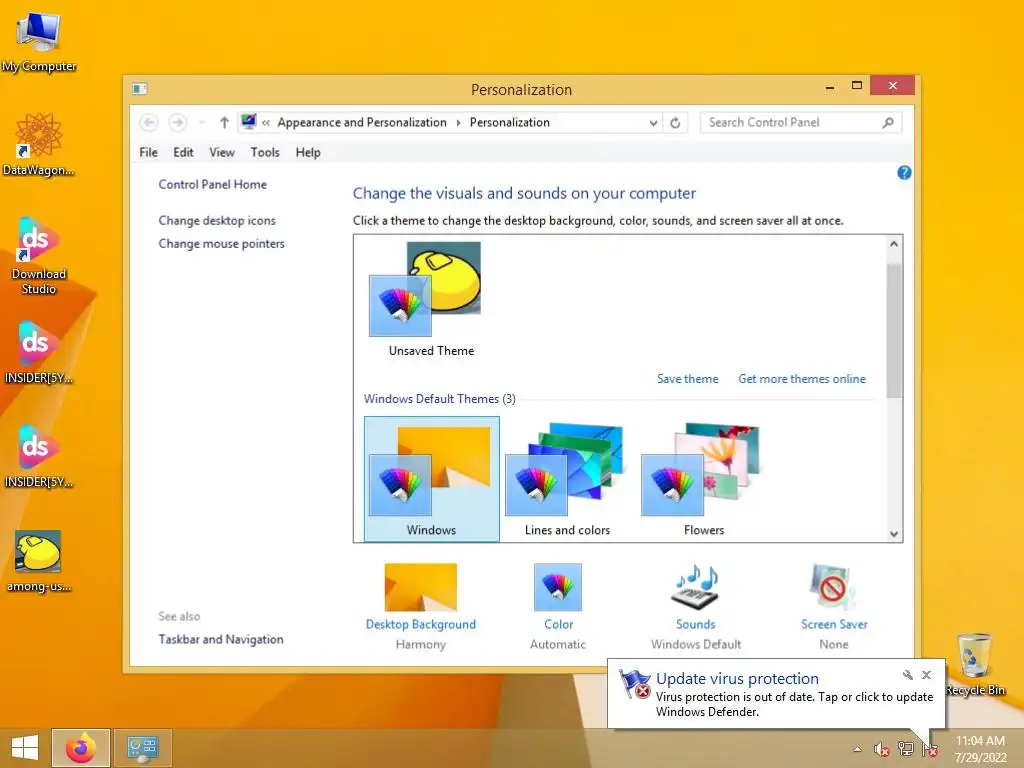This screenshot has height=768, width=1024.
Task: Click the Desktop Background link text
Action: tap(421, 624)
